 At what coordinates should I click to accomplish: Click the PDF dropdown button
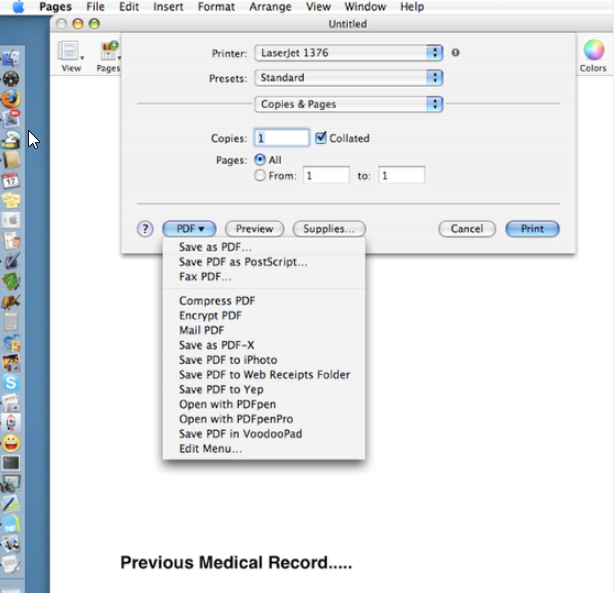tap(189, 229)
